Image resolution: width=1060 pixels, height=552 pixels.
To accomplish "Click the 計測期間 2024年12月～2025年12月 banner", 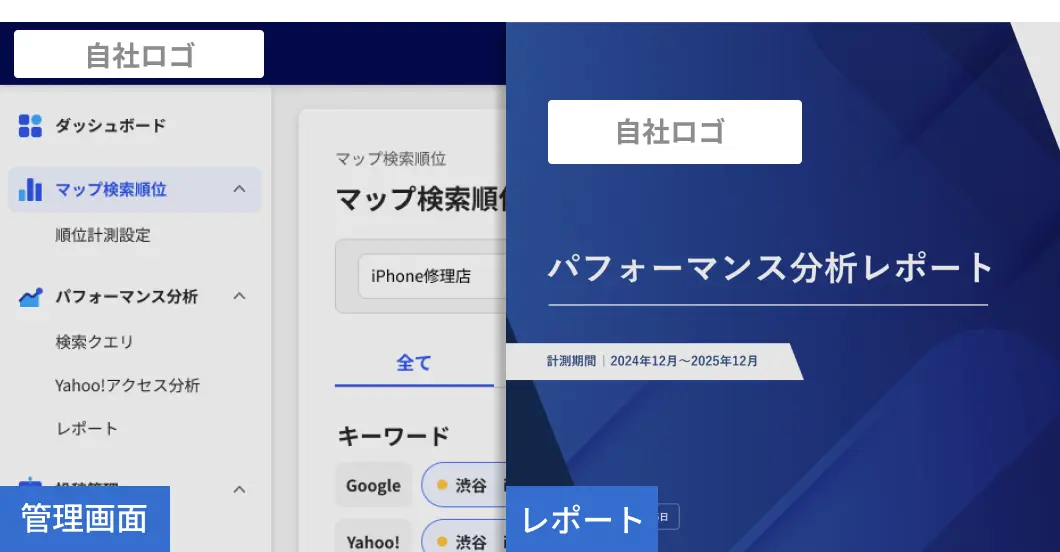I will [x=652, y=361].
